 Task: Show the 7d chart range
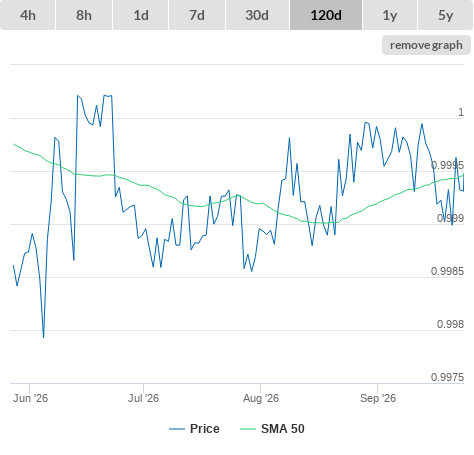[x=197, y=15]
